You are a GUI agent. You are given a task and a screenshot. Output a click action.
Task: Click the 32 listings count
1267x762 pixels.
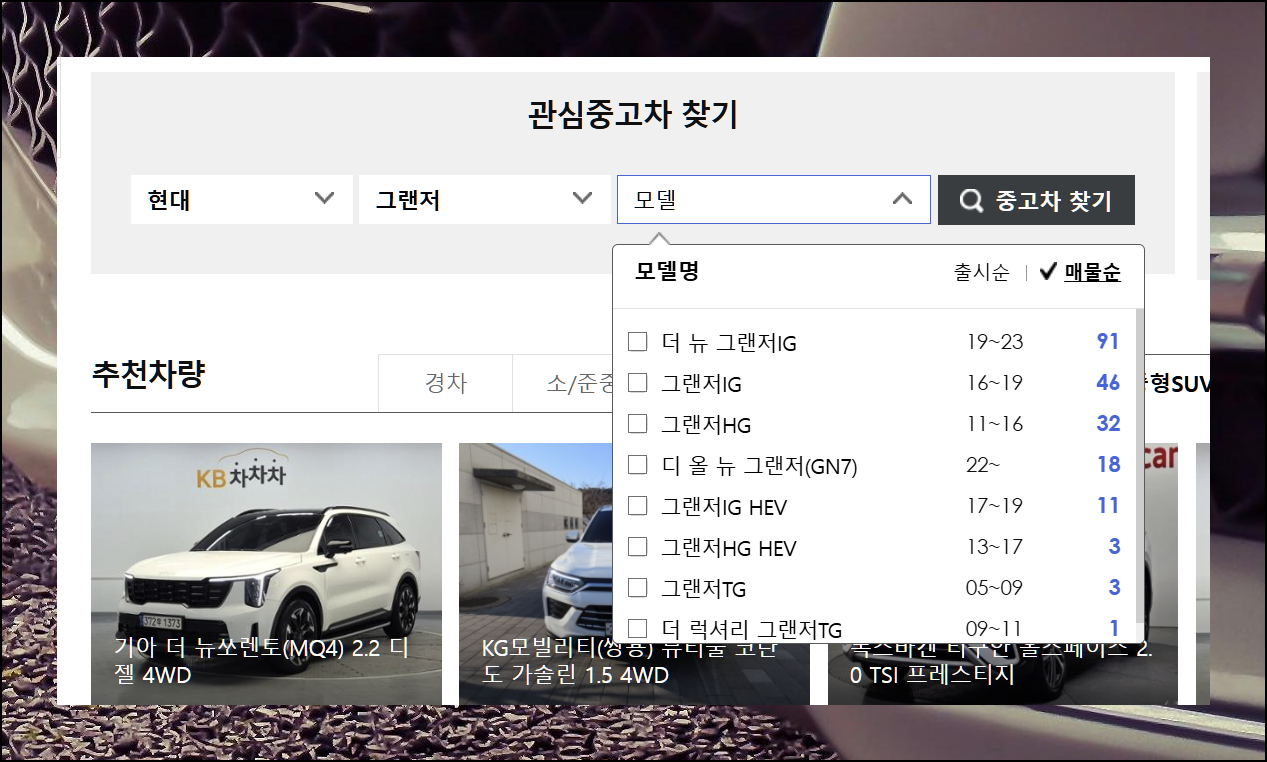click(x=1107, y=424)
